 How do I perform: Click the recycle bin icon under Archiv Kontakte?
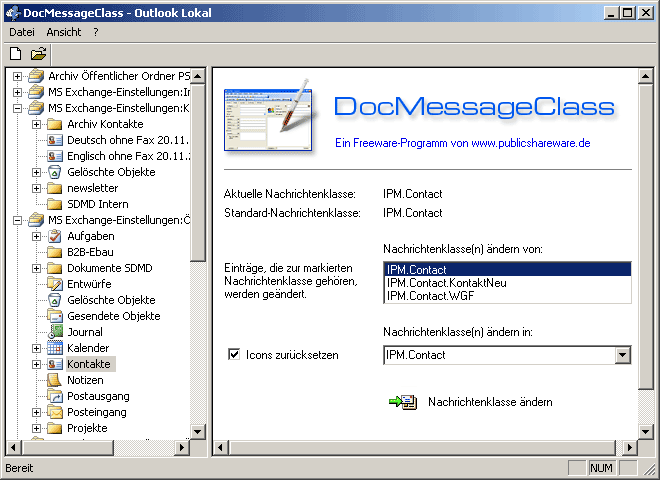coord(55,172)
